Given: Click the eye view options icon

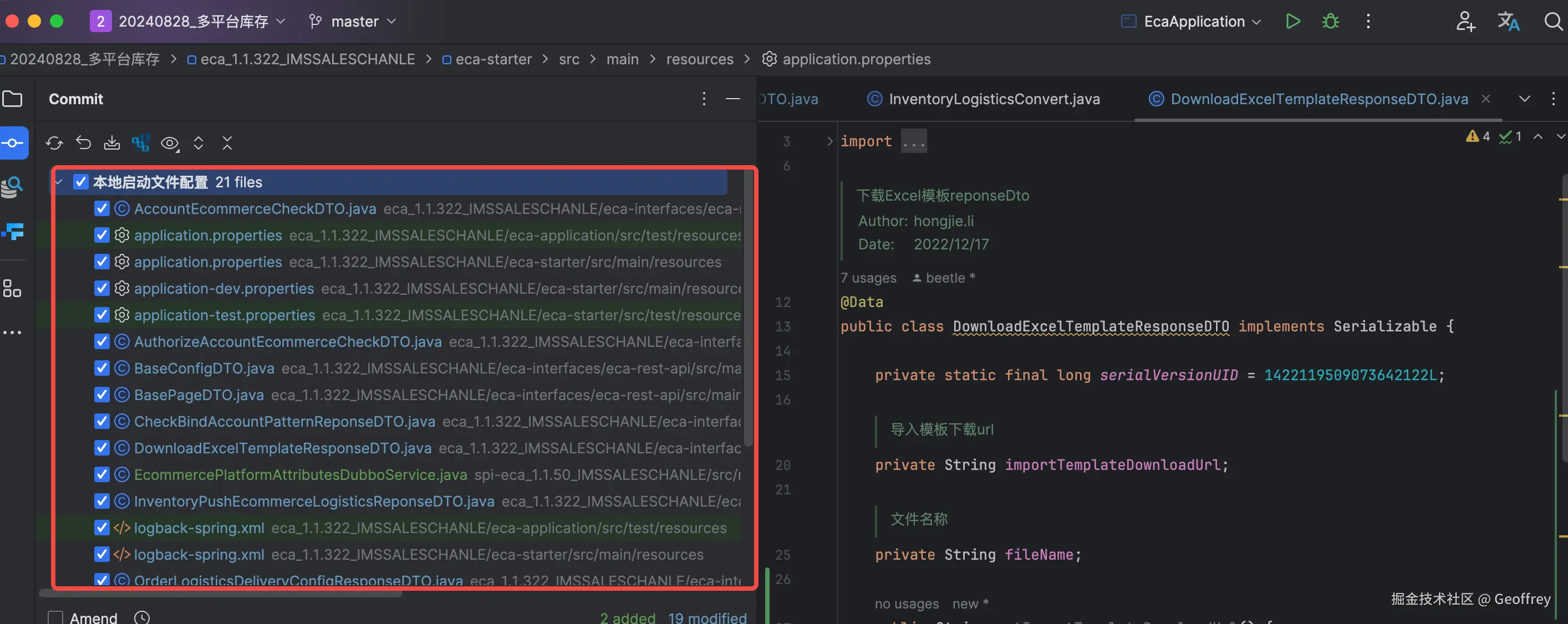Looking at the screenshot, I should pos(170,143).
